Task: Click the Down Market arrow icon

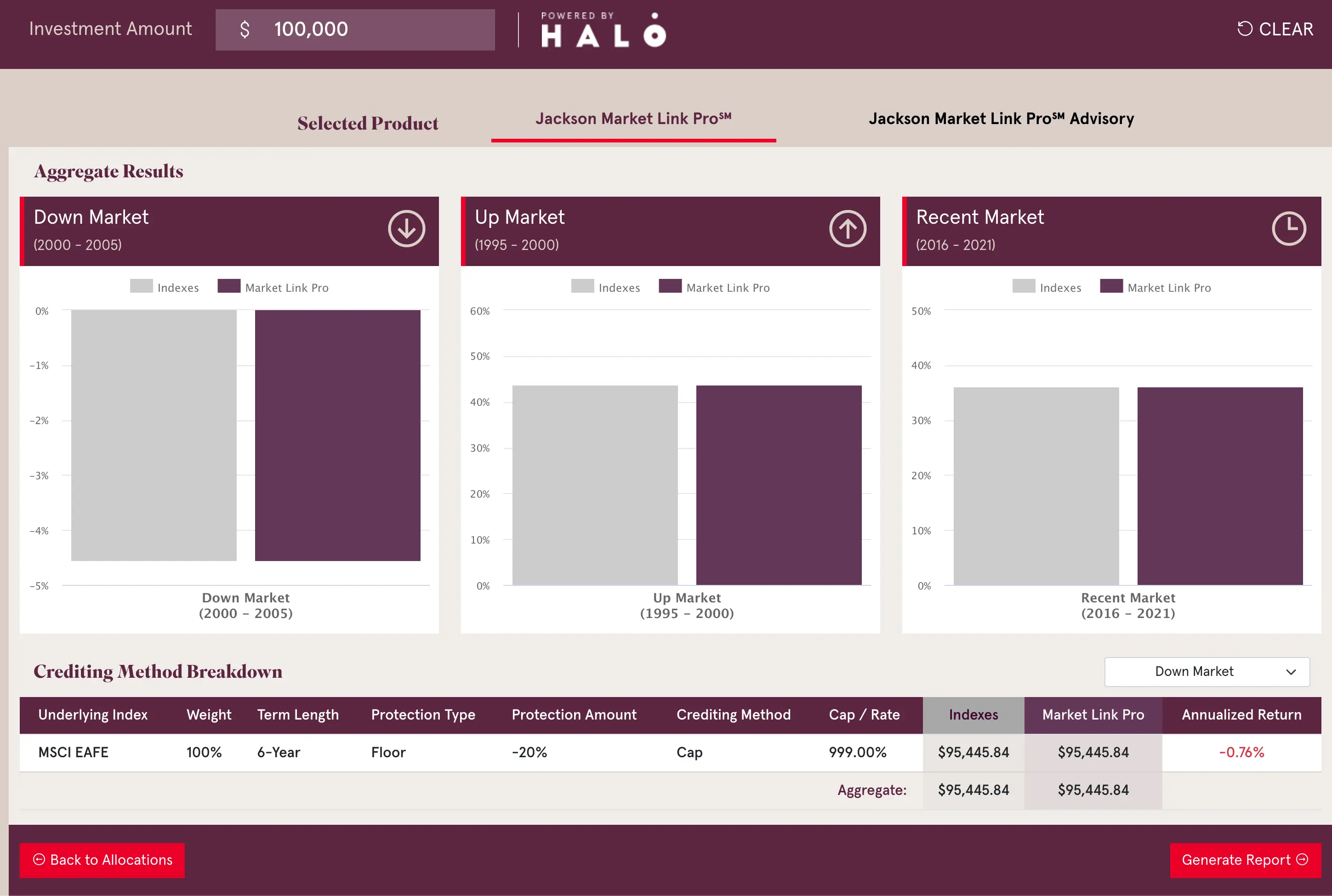Action: (406, 229)
